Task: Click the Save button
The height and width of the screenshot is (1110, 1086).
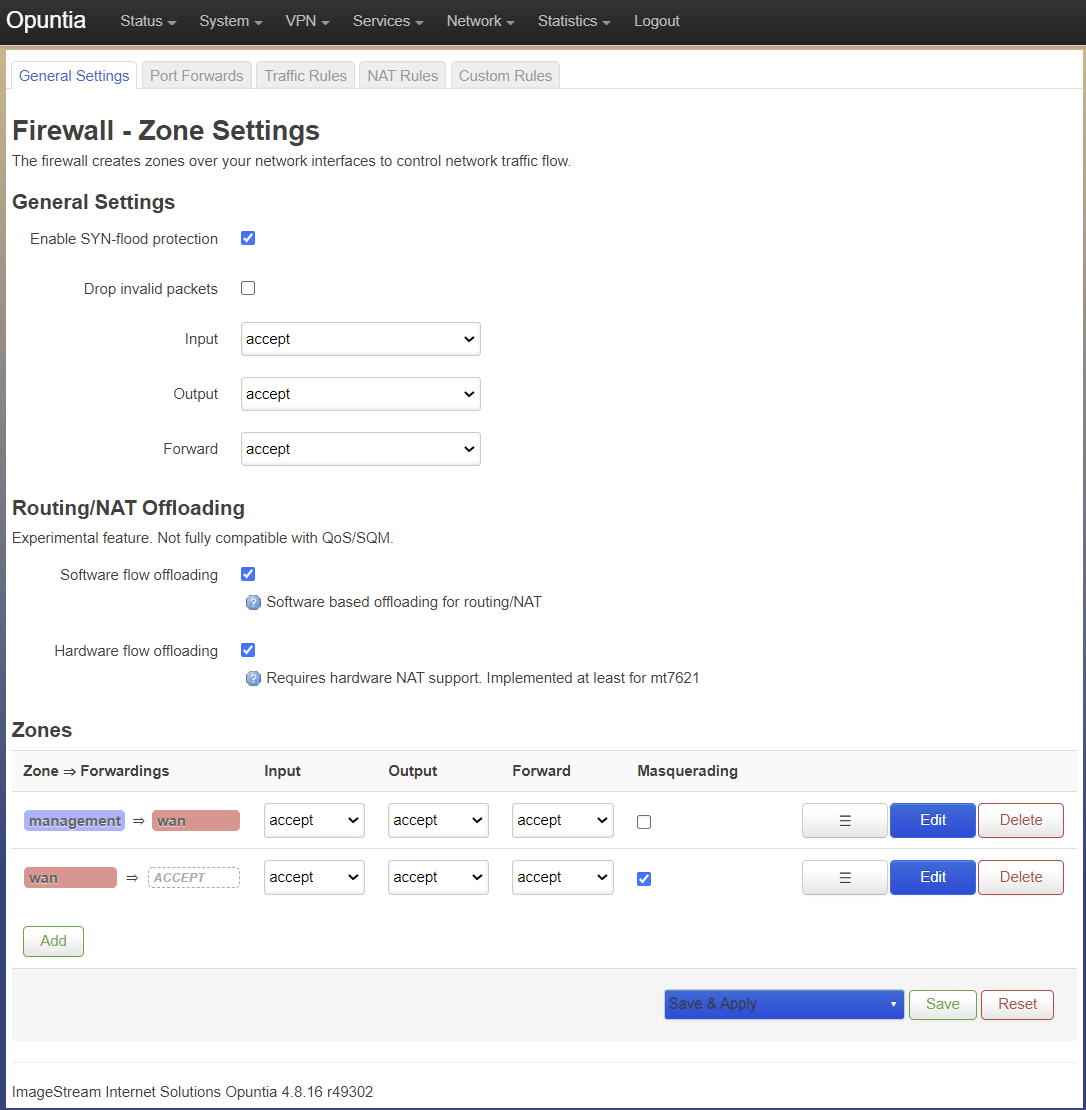Action: (x=942, y=1005)
